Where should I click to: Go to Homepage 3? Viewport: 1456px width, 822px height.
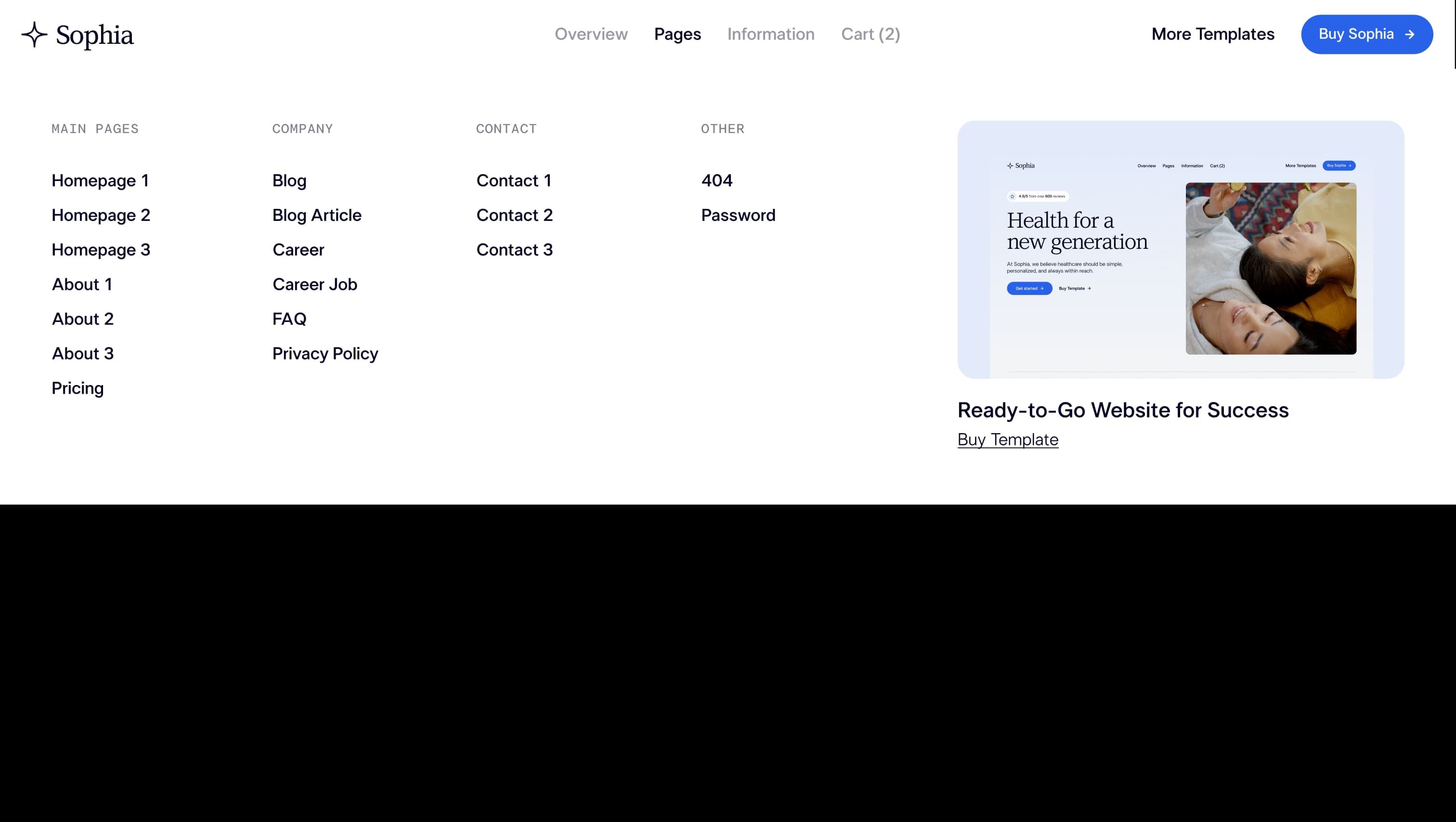[x=101, y=250]
